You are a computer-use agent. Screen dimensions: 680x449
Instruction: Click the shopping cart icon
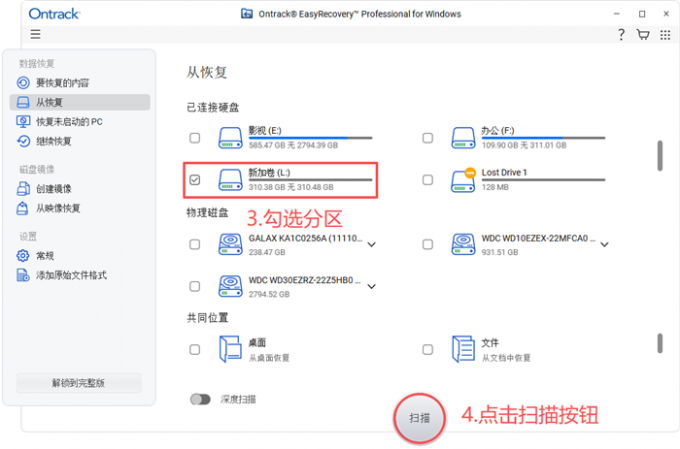(x=643, y=34)
